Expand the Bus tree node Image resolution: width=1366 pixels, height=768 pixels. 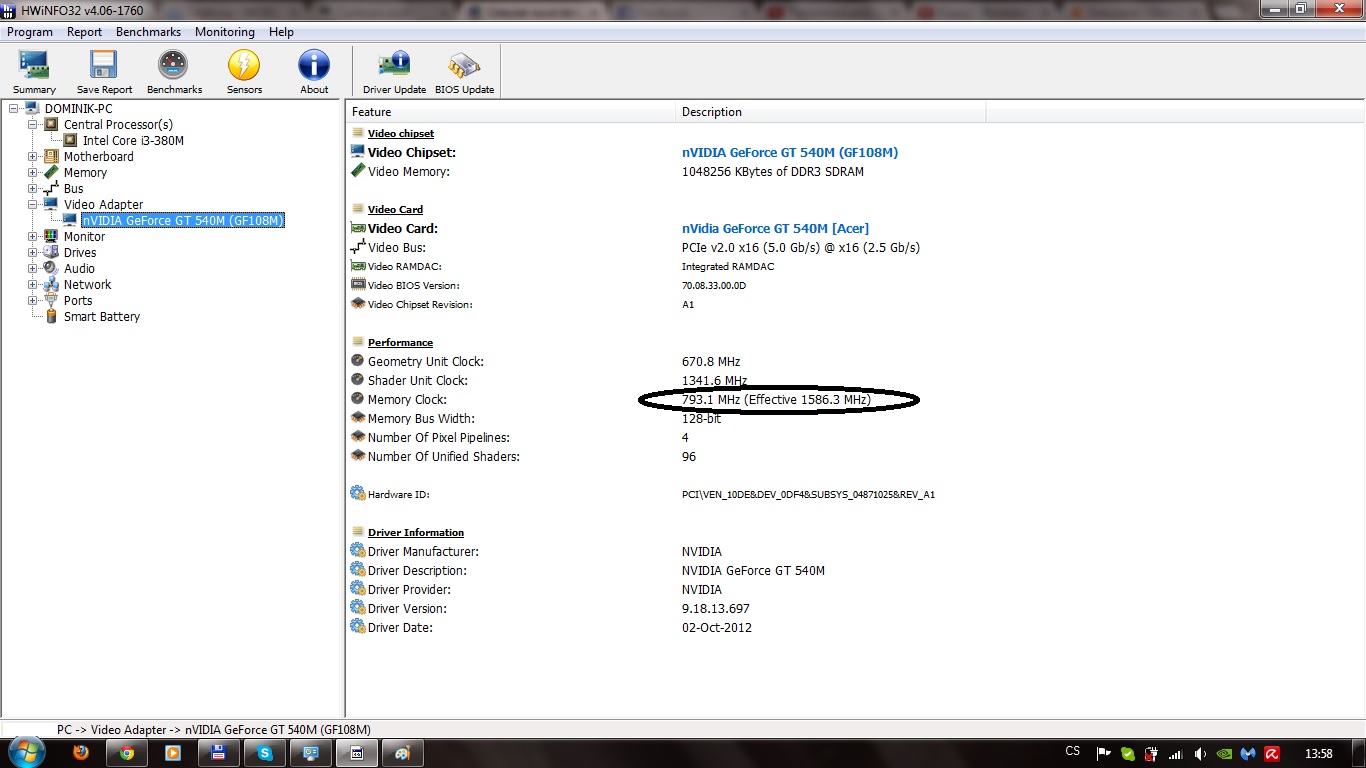point(33,188)
